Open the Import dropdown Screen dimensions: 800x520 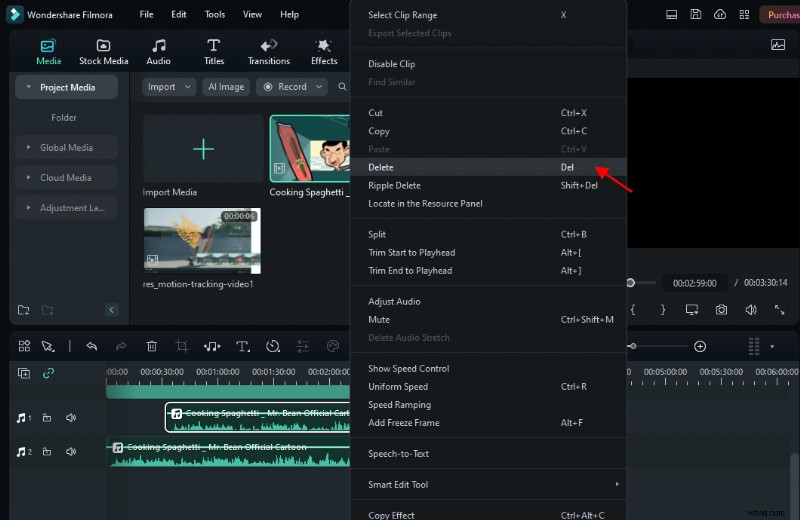169,87
